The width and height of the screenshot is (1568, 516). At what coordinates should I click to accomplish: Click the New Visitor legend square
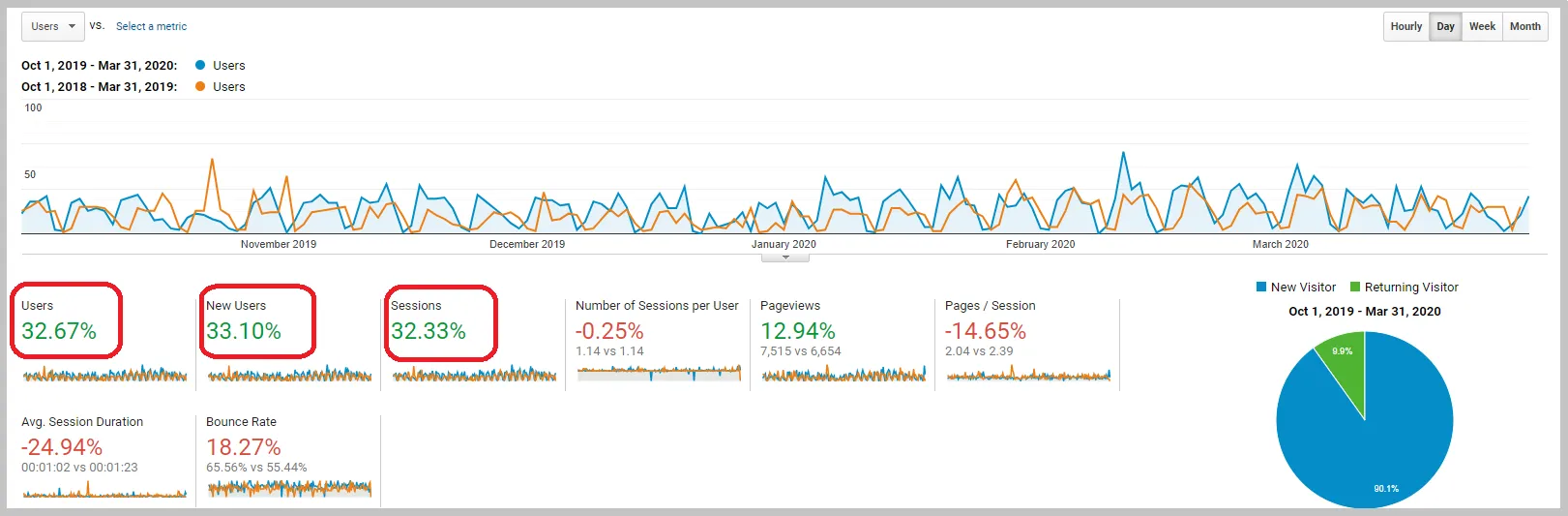click(x=1261, y=287)
